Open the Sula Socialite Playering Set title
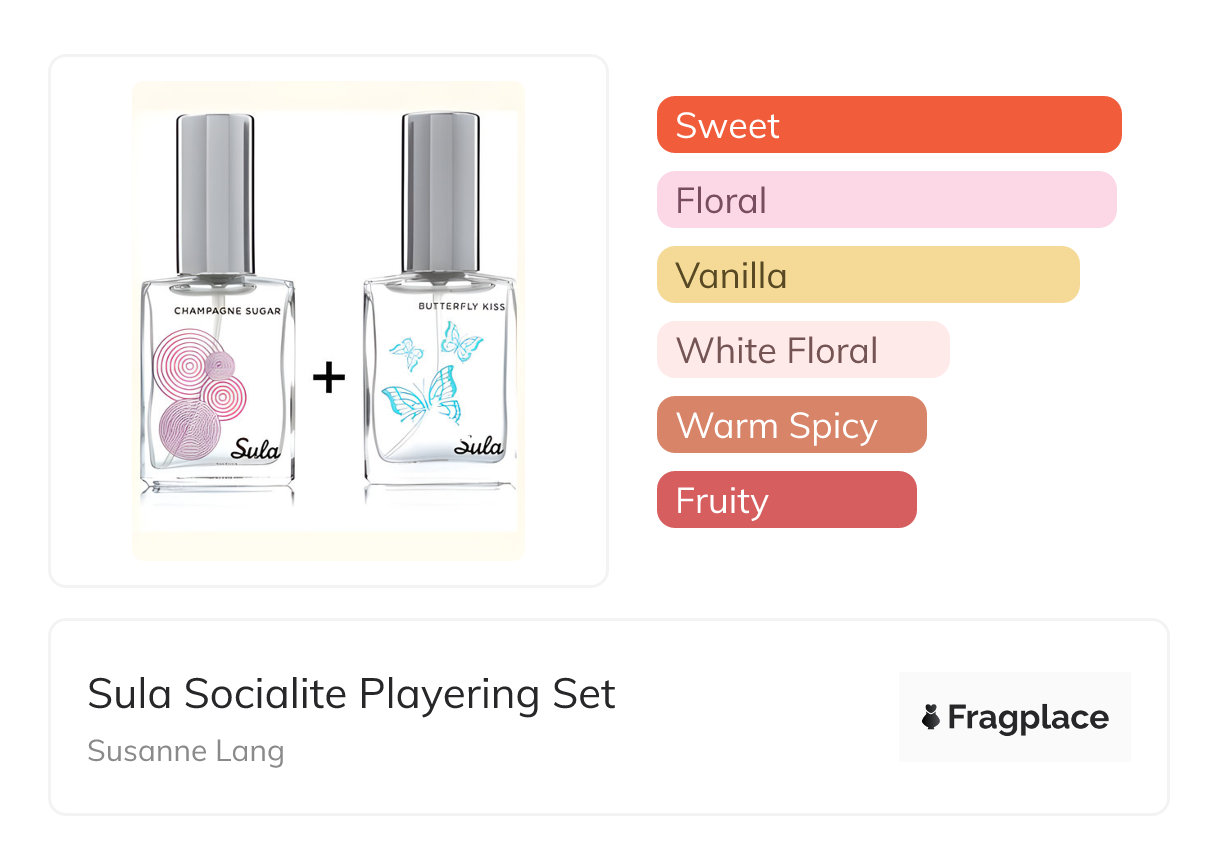 [351, 694]
